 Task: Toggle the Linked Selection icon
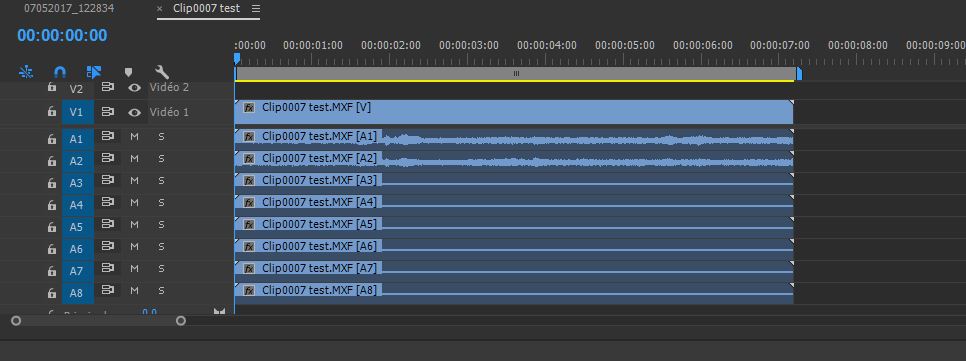[94, 72]
